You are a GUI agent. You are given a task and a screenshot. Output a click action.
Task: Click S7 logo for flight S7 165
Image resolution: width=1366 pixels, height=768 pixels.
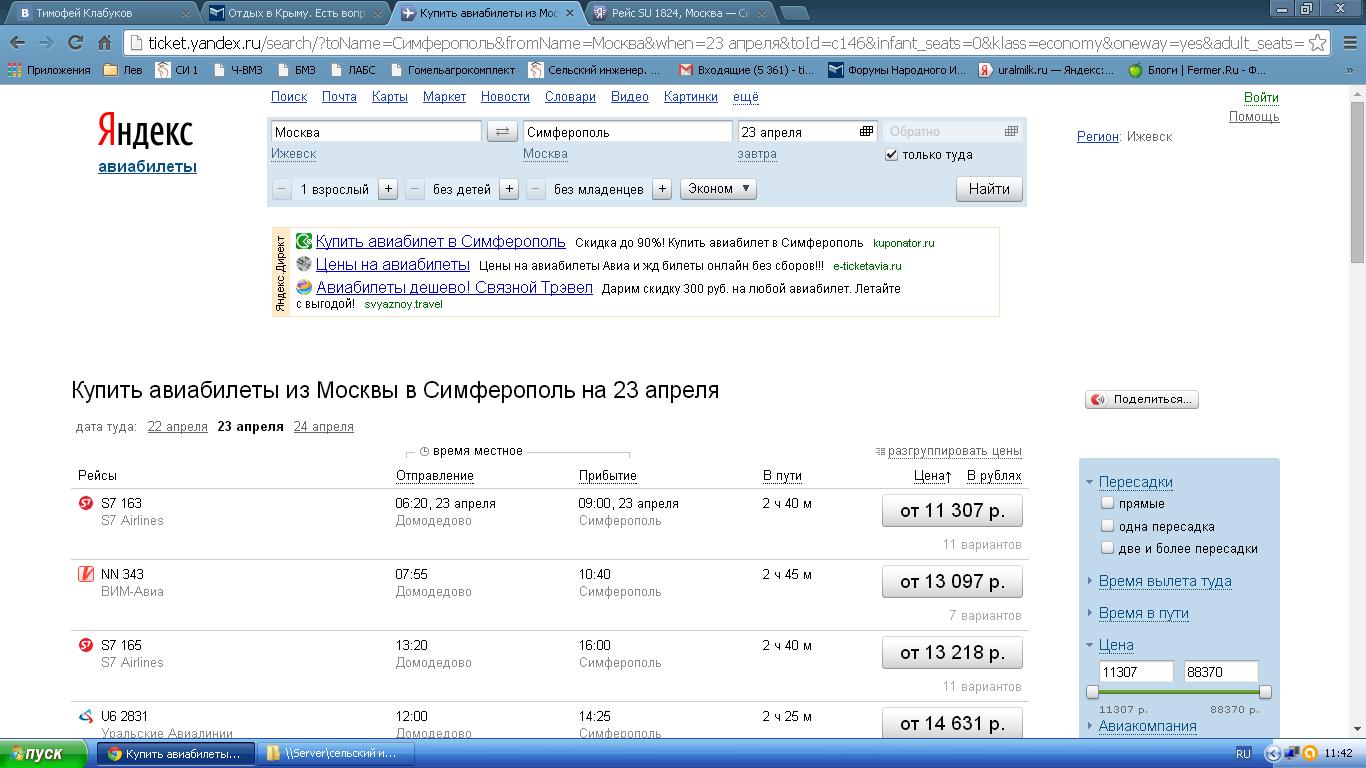click(86, 645)
